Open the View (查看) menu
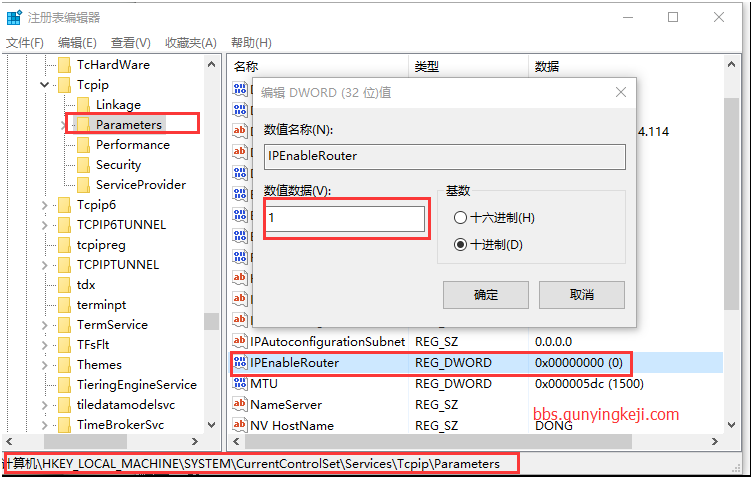753x479 pixels. pos(131,43)
